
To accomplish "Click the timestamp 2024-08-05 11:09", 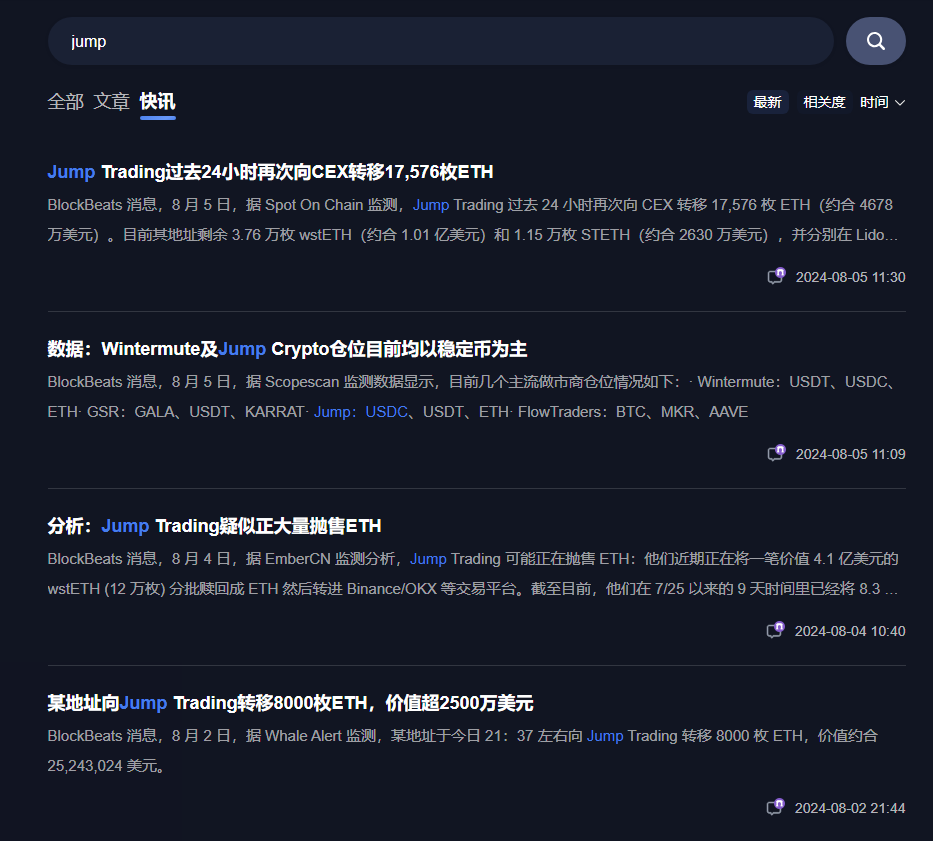I will point(850,454).
